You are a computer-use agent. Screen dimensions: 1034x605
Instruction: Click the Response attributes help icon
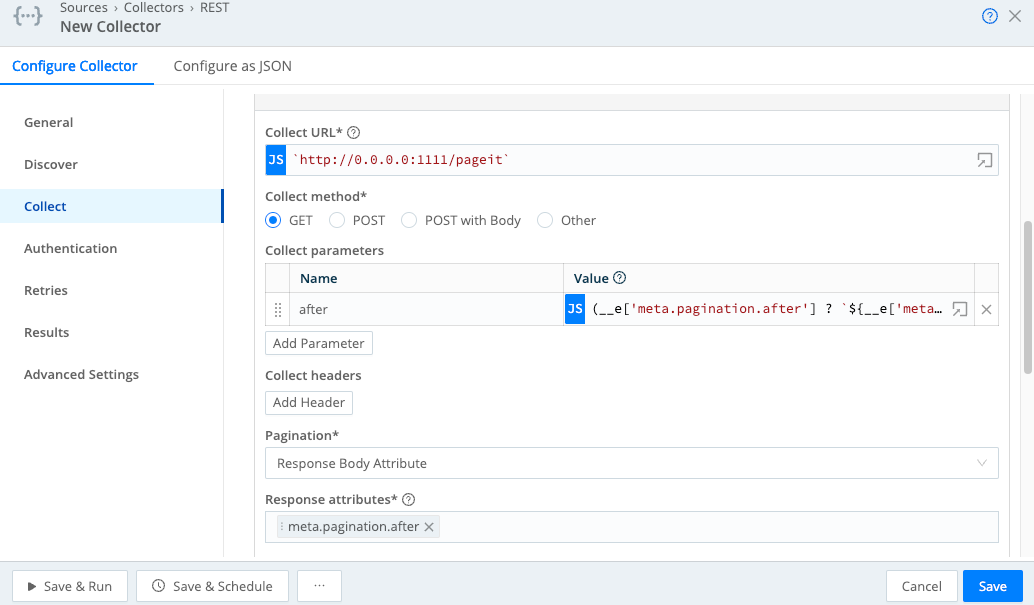[x=408, y=500]
